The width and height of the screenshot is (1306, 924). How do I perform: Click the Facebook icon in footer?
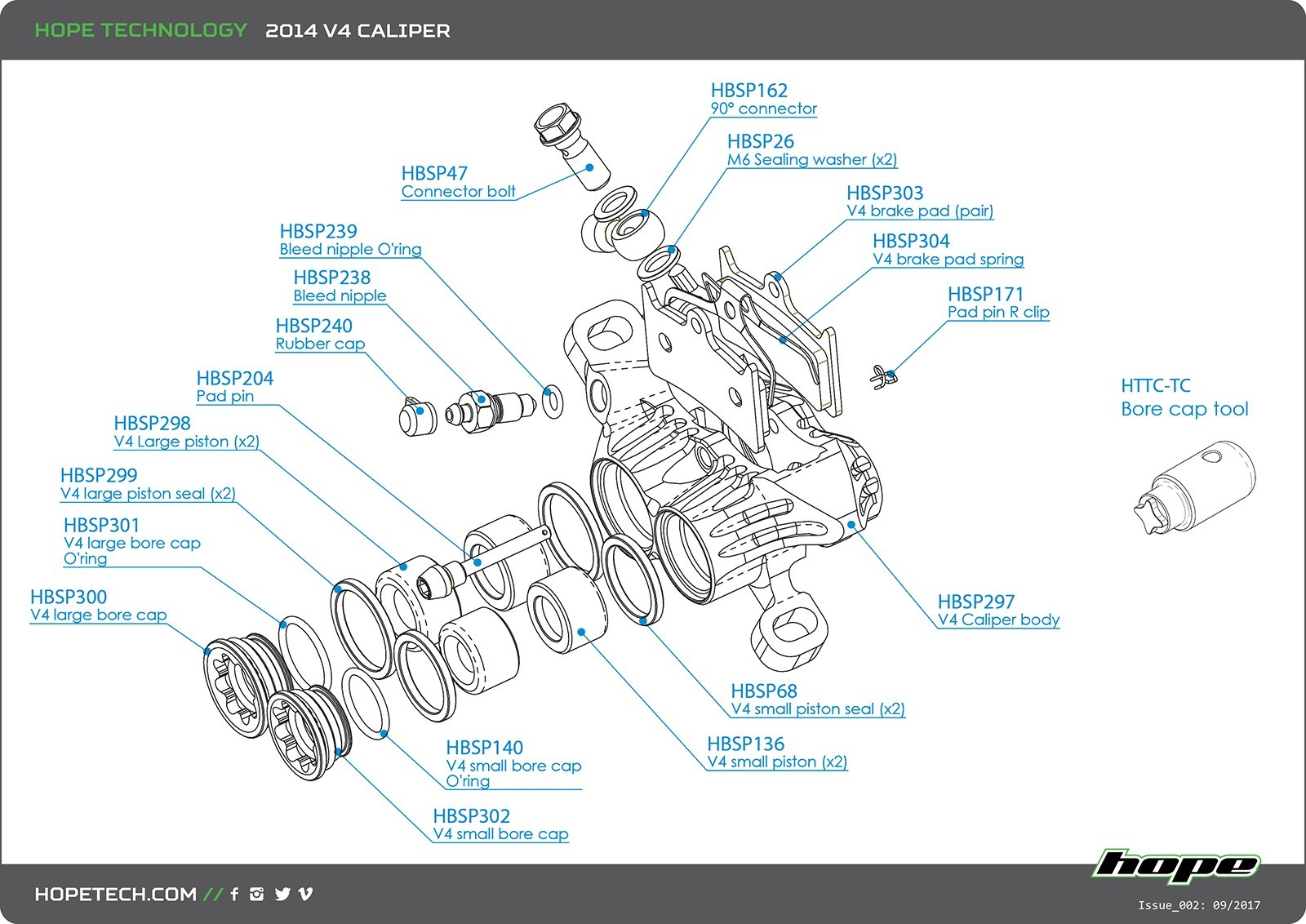234,894
